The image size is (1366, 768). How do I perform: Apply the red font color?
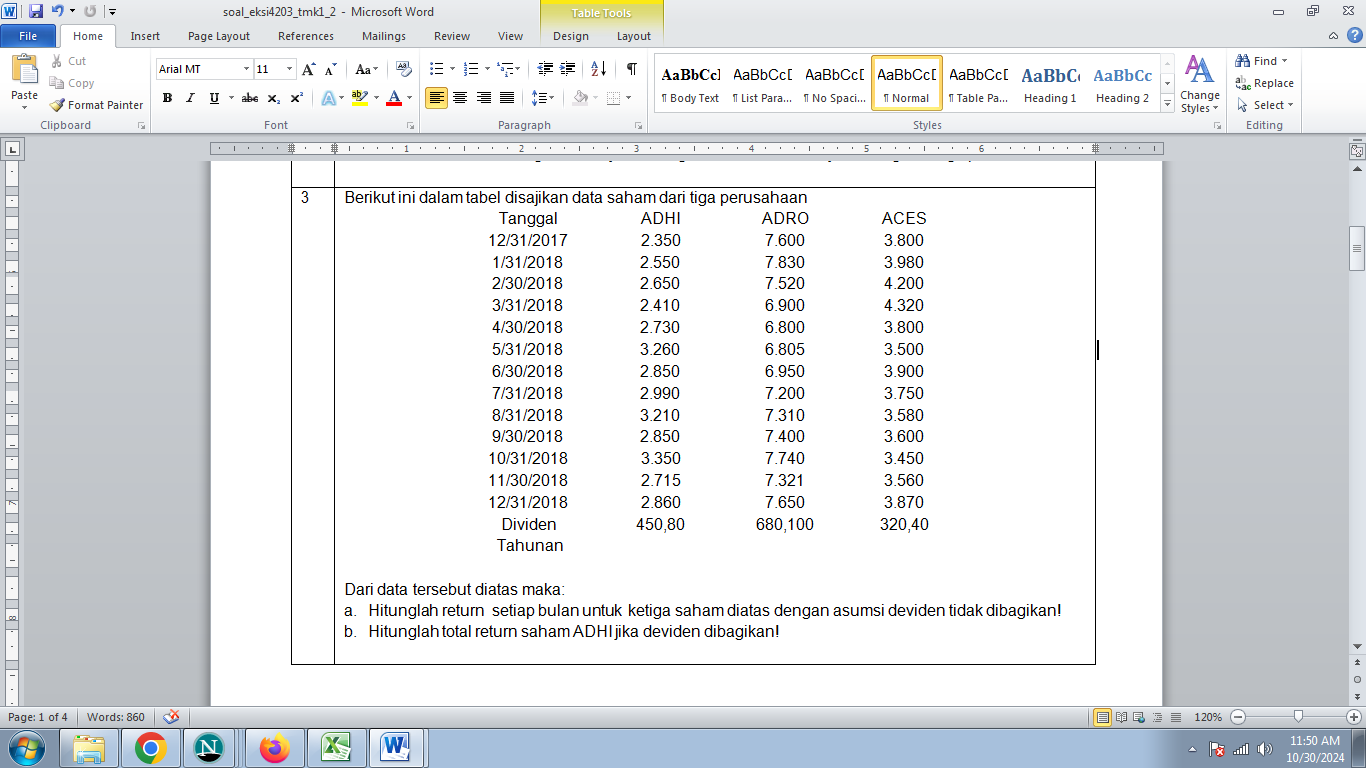pyautogui.click(x=394, y=98)
